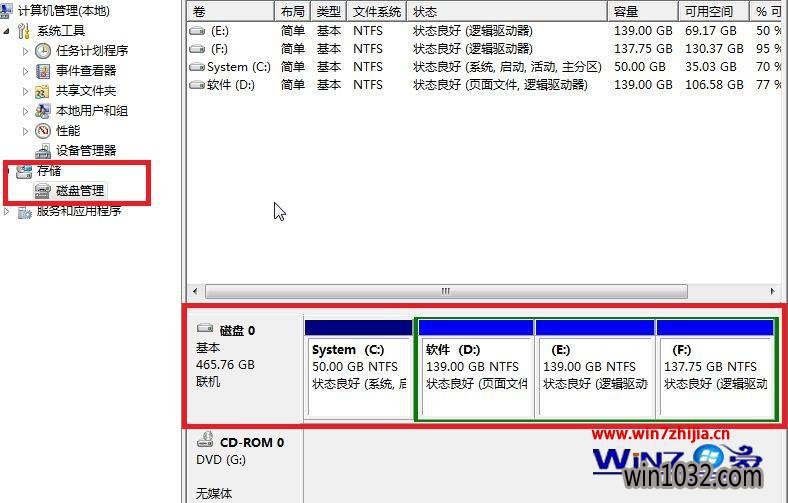Image resolution: width=788 pixels, height=503 pixels.
Task: Click the Event Viewer (事件查看器) icon
Action: [x=43, y=70]
